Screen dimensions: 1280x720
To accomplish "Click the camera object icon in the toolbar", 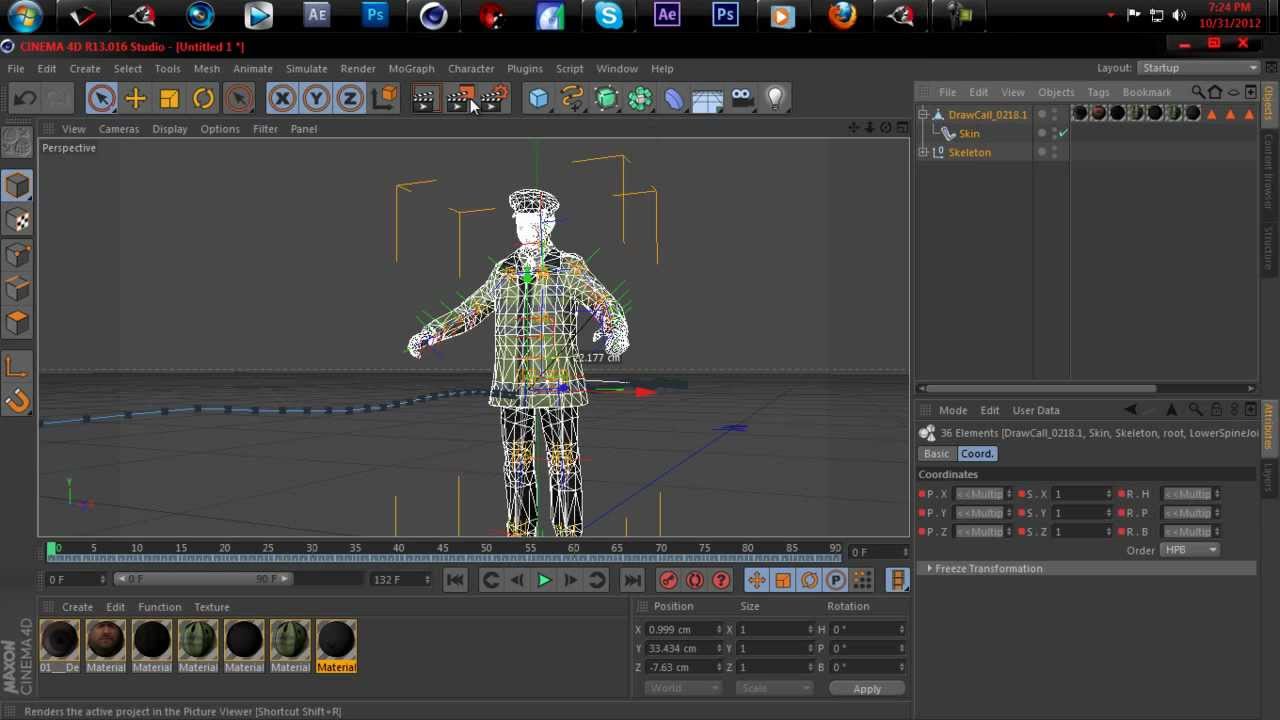I will [741, 98].
